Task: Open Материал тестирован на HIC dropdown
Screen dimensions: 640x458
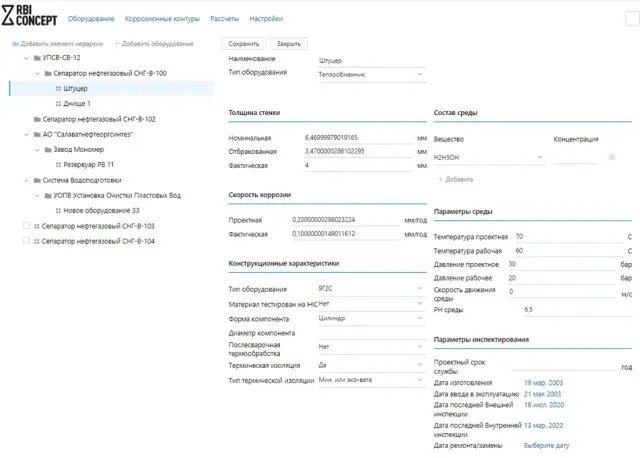Action: (372, 304)
